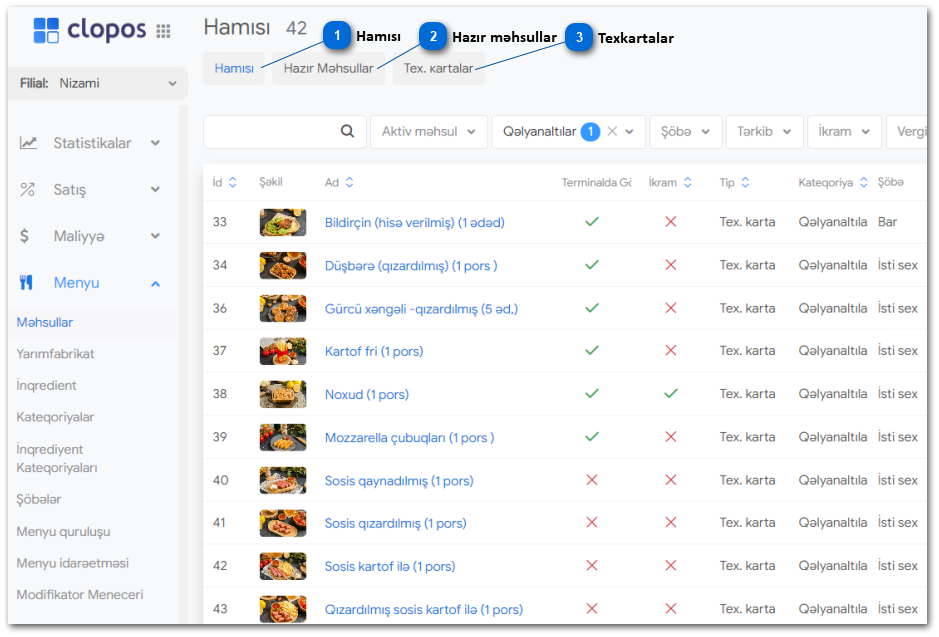Image resolution: width=939 pixels, height=637 pixels.
Task: Click terminal checkmark for Kartof fri row
Action: 592,351
